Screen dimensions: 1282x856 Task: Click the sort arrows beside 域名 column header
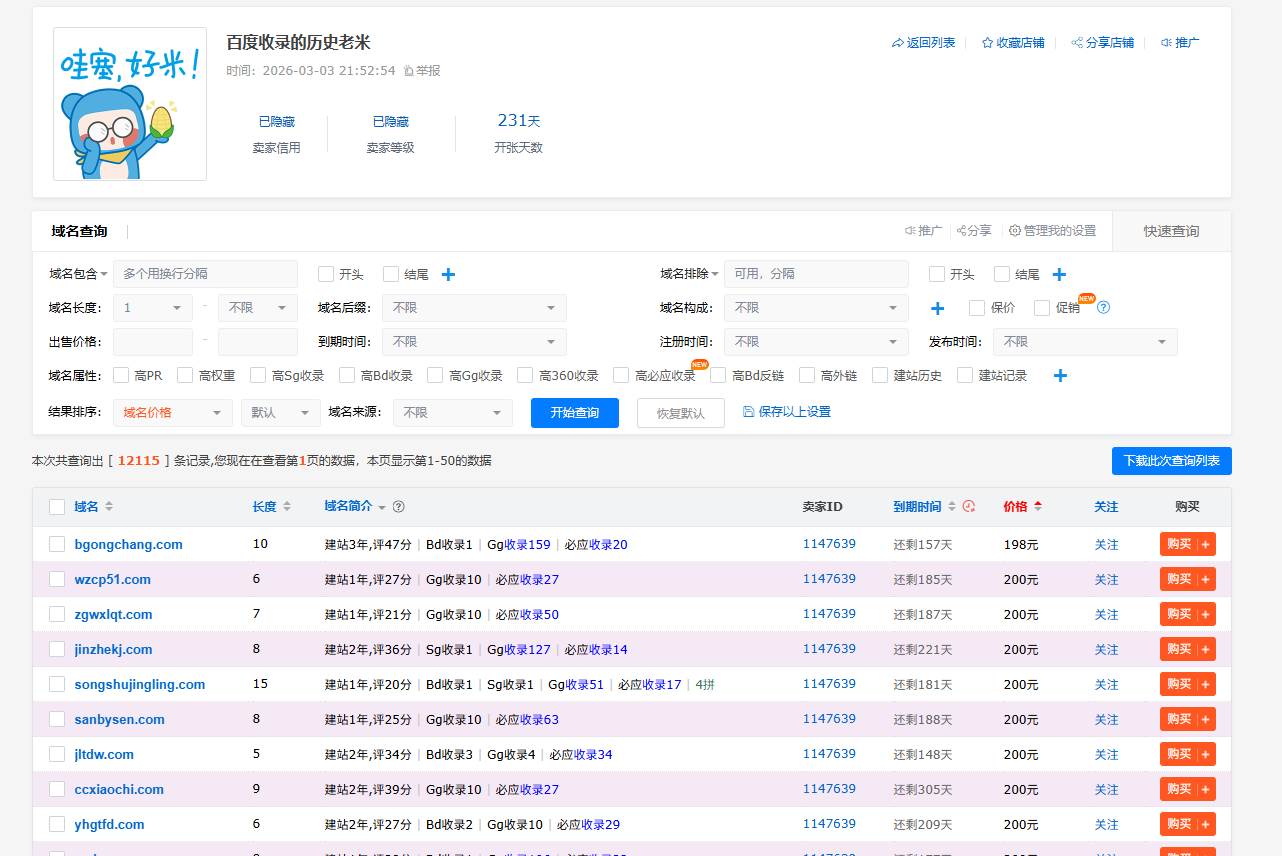pos(109,507)
